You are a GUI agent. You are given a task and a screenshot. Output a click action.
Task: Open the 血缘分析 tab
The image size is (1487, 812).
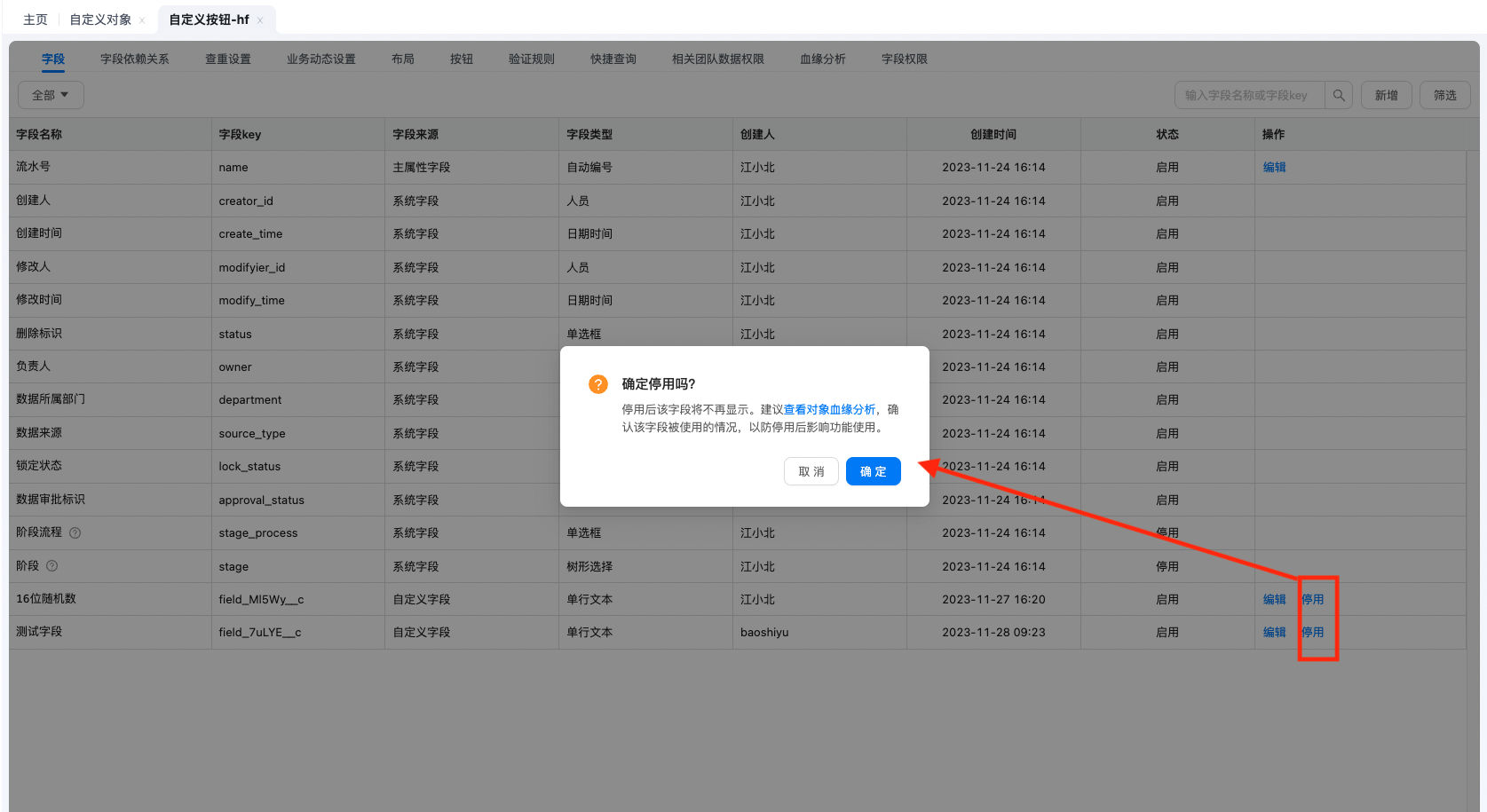pyautogui.click(x=823, y=59)
